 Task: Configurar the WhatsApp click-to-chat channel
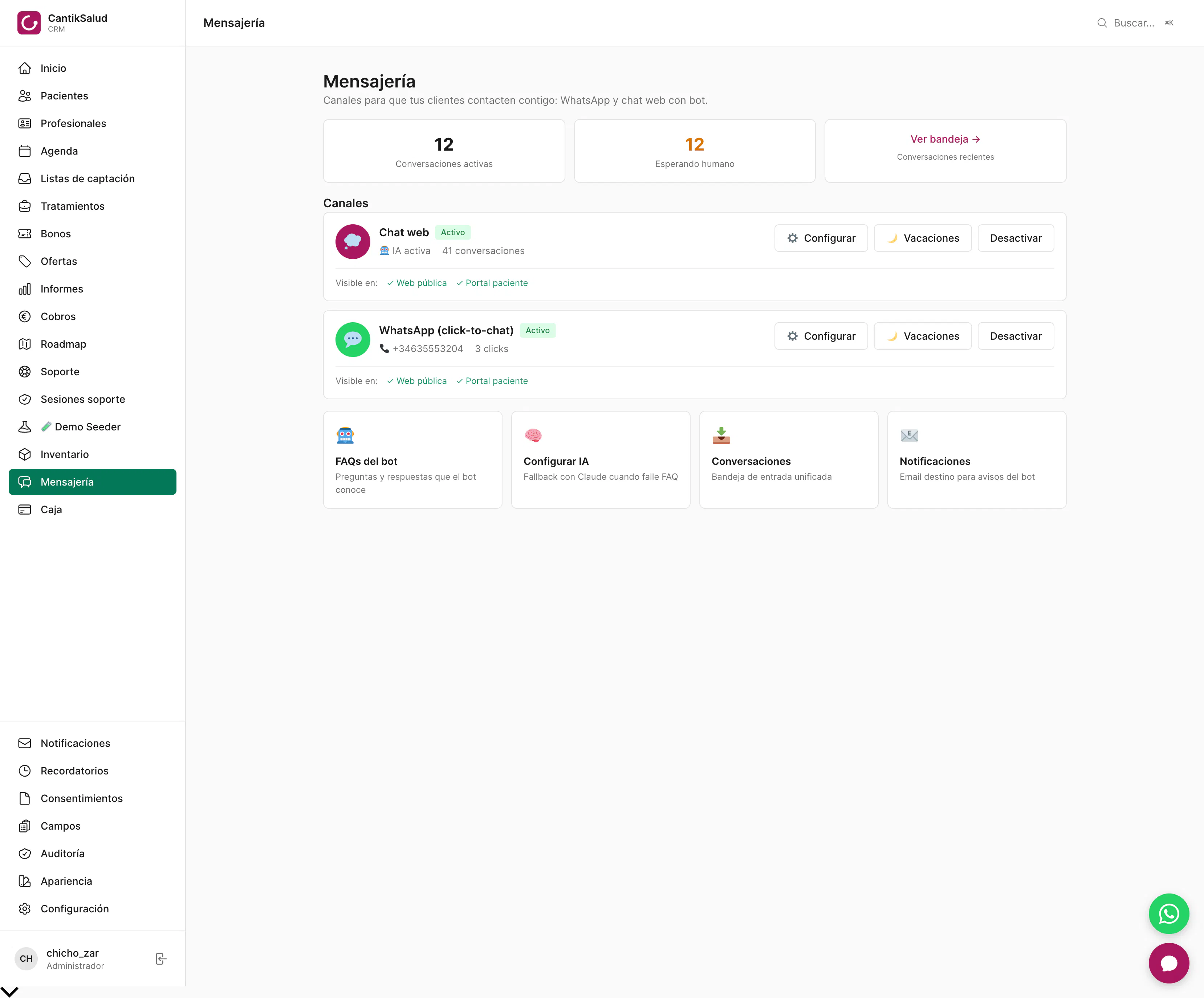pos(821,336)
